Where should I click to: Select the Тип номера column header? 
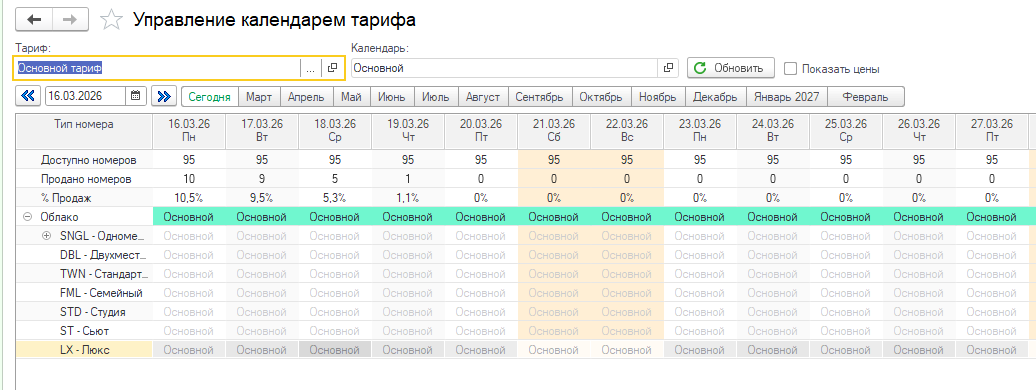[85, 131]
